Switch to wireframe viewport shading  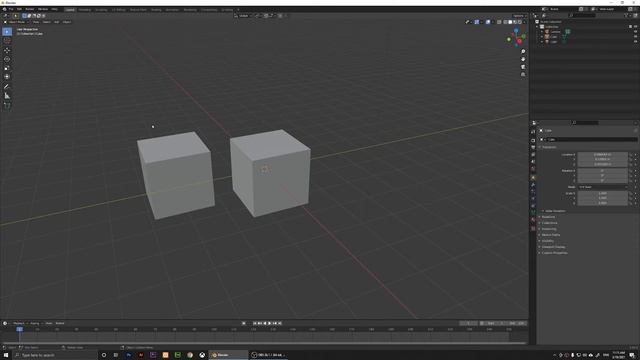pos(505,22)
